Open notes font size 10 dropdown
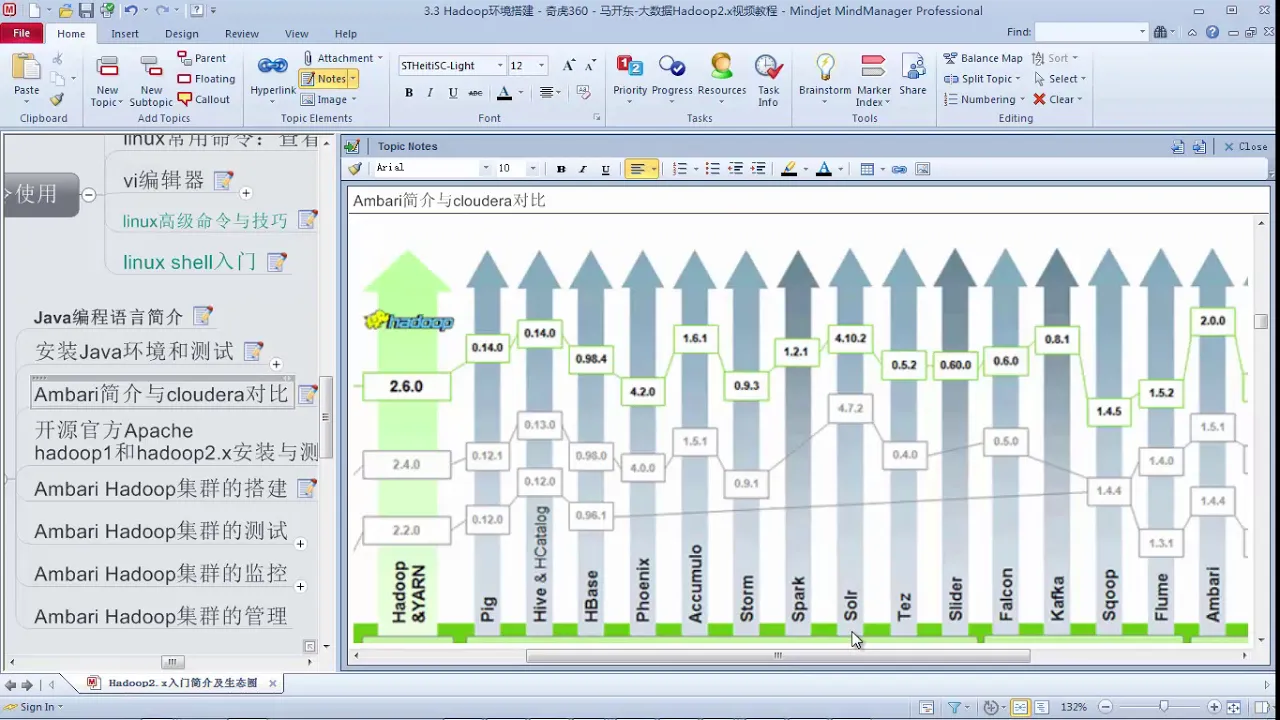 tap(533, 169)
